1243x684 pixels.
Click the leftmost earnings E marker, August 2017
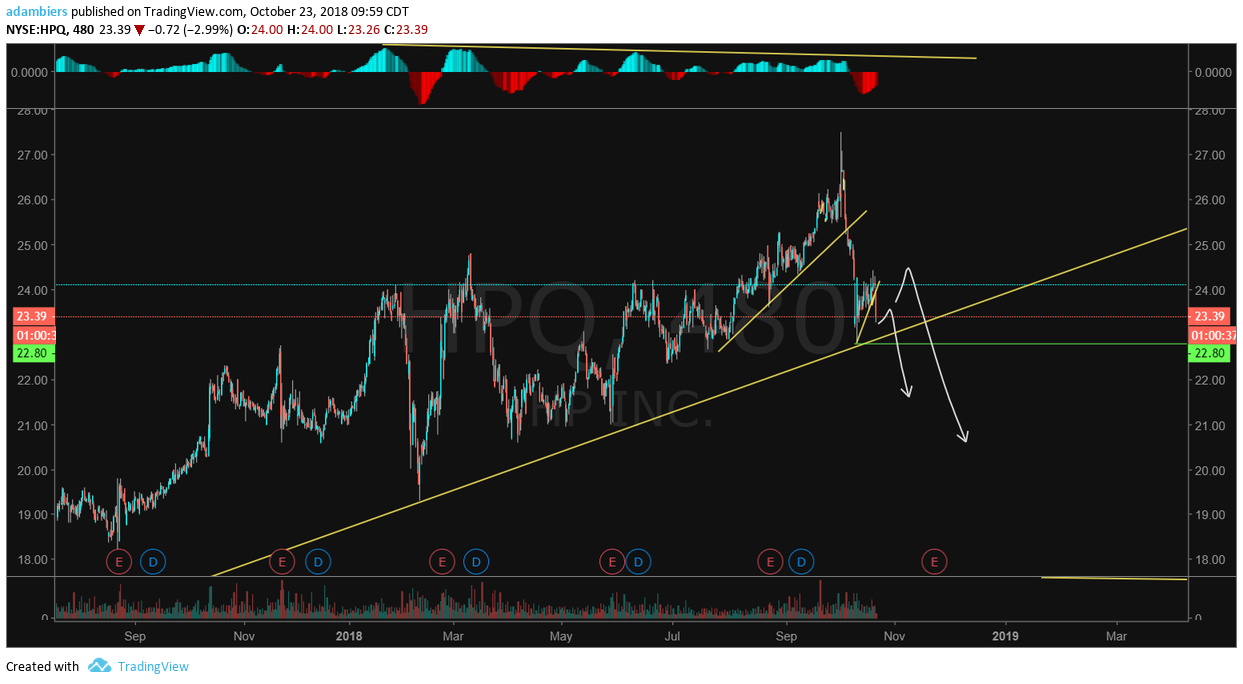point(119,562)
